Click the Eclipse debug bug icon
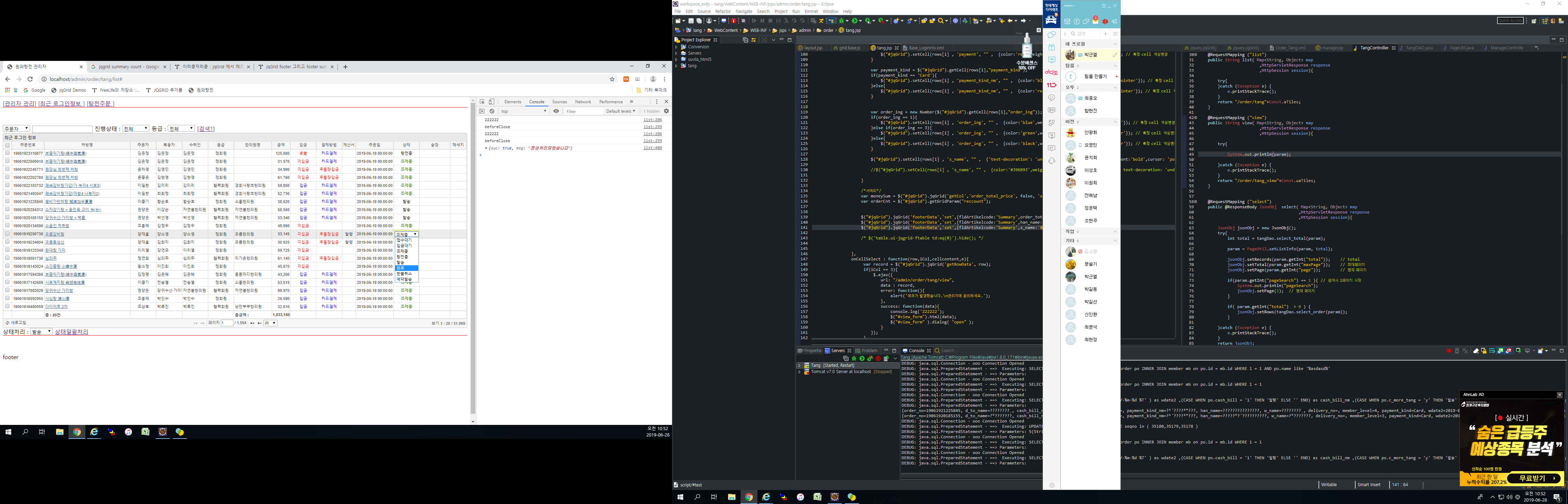Viewport: 1568px width, 504px height. click(x=841, y=21)
